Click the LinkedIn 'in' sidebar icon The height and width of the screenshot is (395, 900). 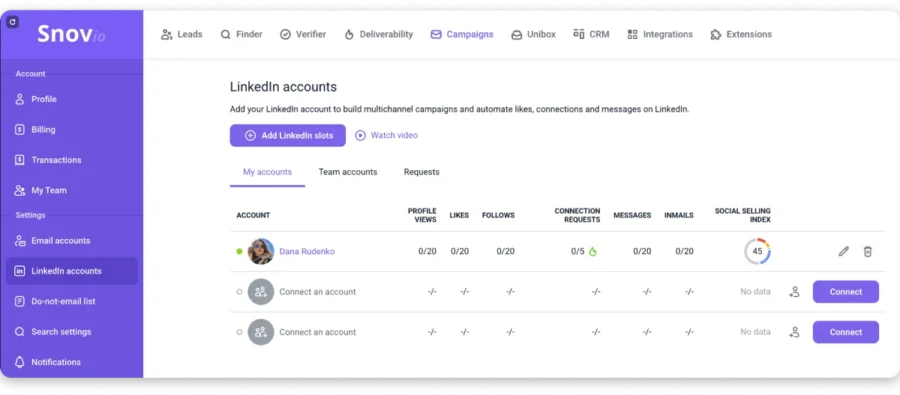coord(20,271)
